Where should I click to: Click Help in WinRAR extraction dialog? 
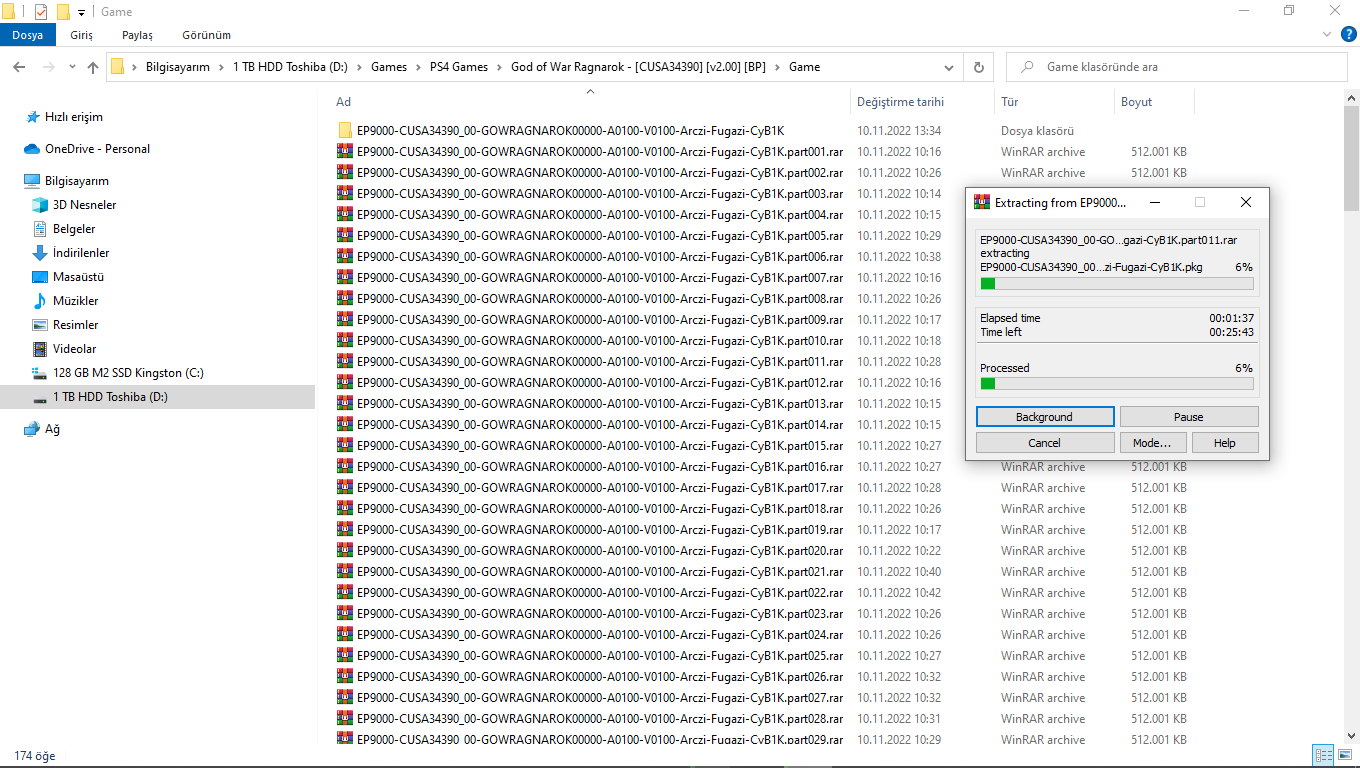tap(1225, 443)
